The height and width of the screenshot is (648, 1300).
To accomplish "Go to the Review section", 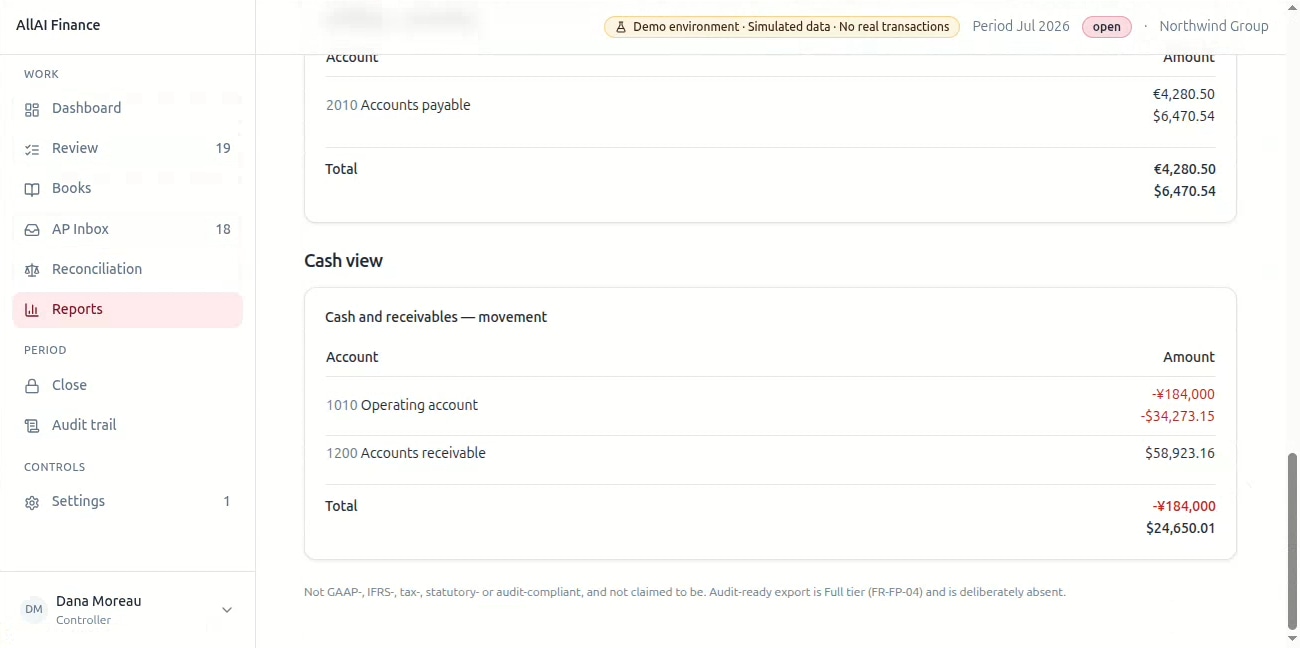I will (128, 148).
